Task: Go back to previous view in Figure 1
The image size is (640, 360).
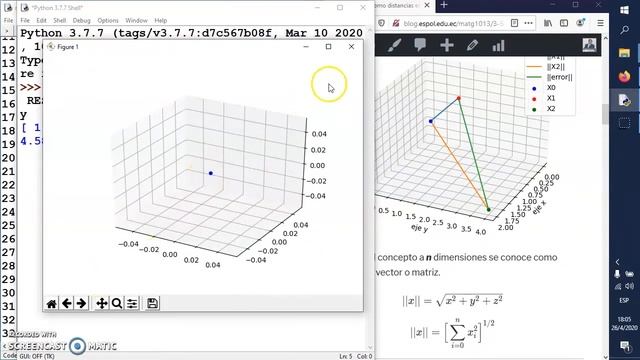Action: 67,304
